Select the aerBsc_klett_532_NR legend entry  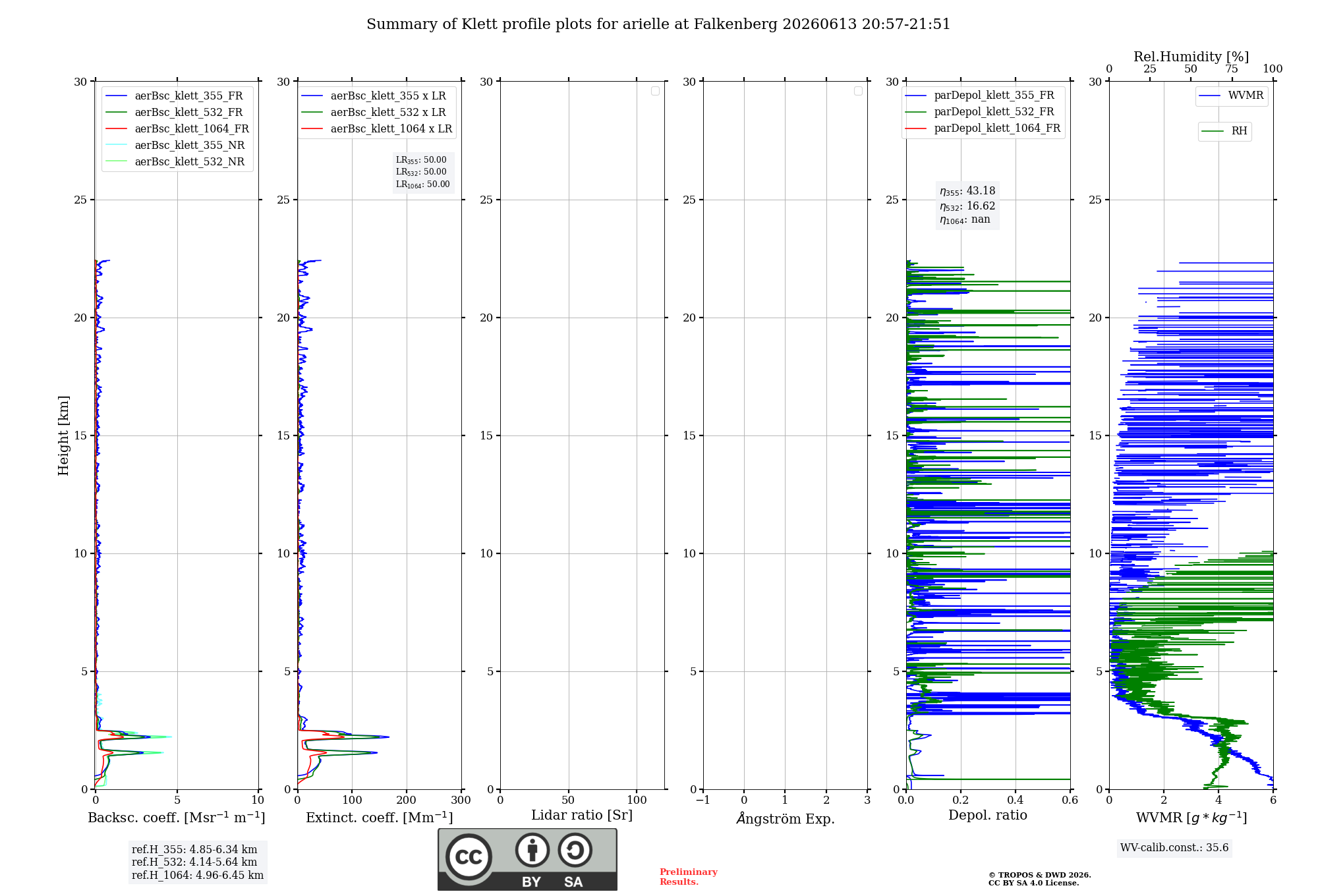(175, 162)
